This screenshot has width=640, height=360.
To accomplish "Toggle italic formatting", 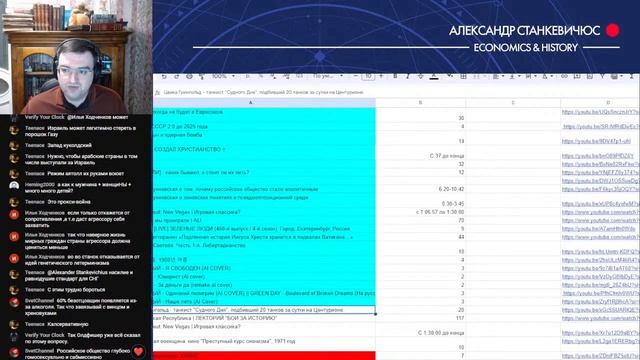I will coord(407,76).
